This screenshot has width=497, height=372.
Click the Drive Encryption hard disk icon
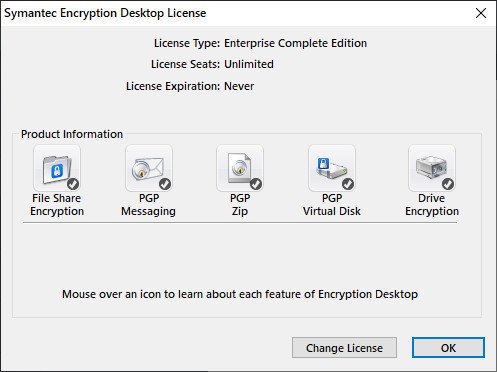pyautogui.click(x=432, y=168)
